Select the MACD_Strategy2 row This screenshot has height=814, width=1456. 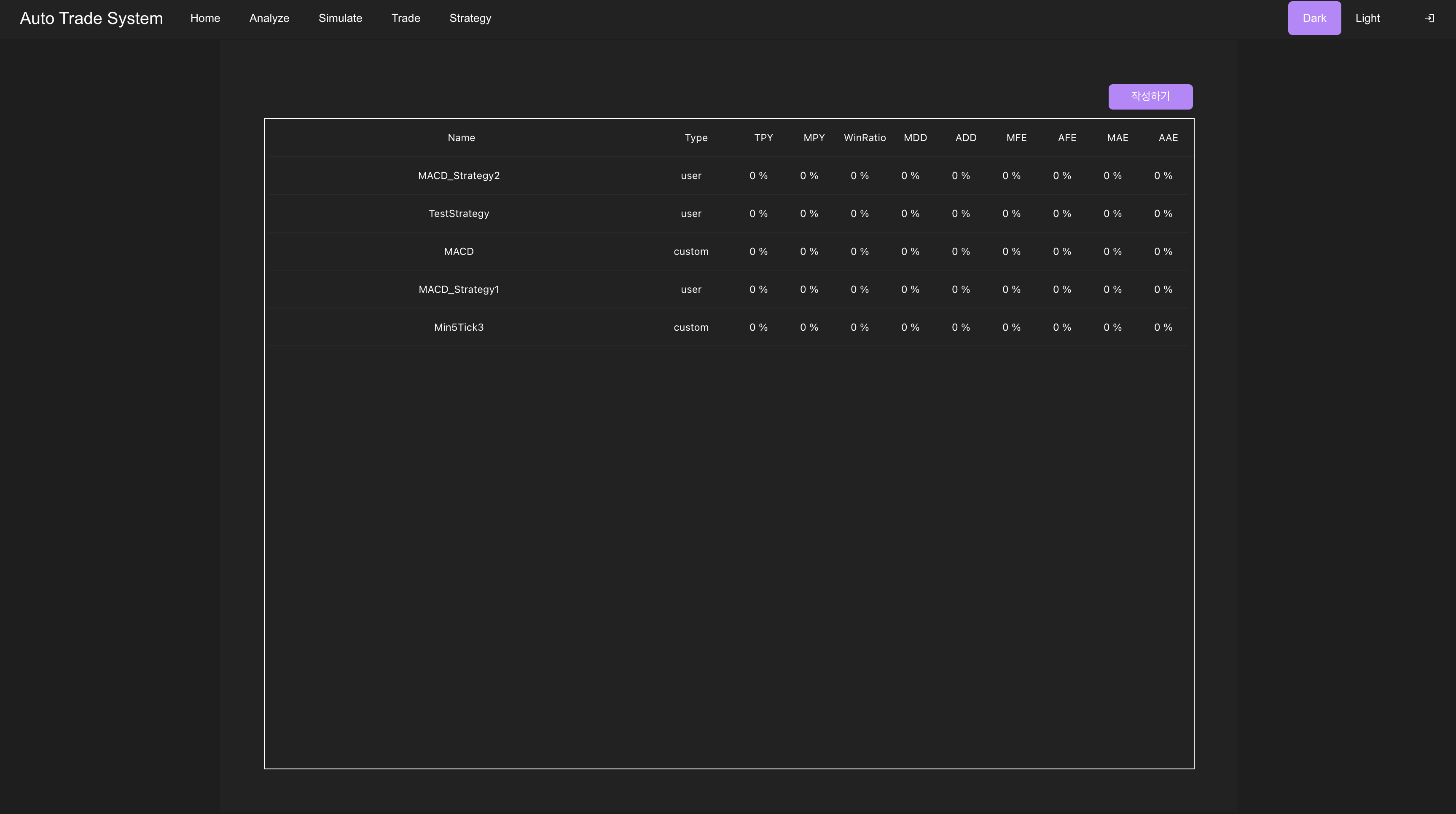click(x=458, y=176)
